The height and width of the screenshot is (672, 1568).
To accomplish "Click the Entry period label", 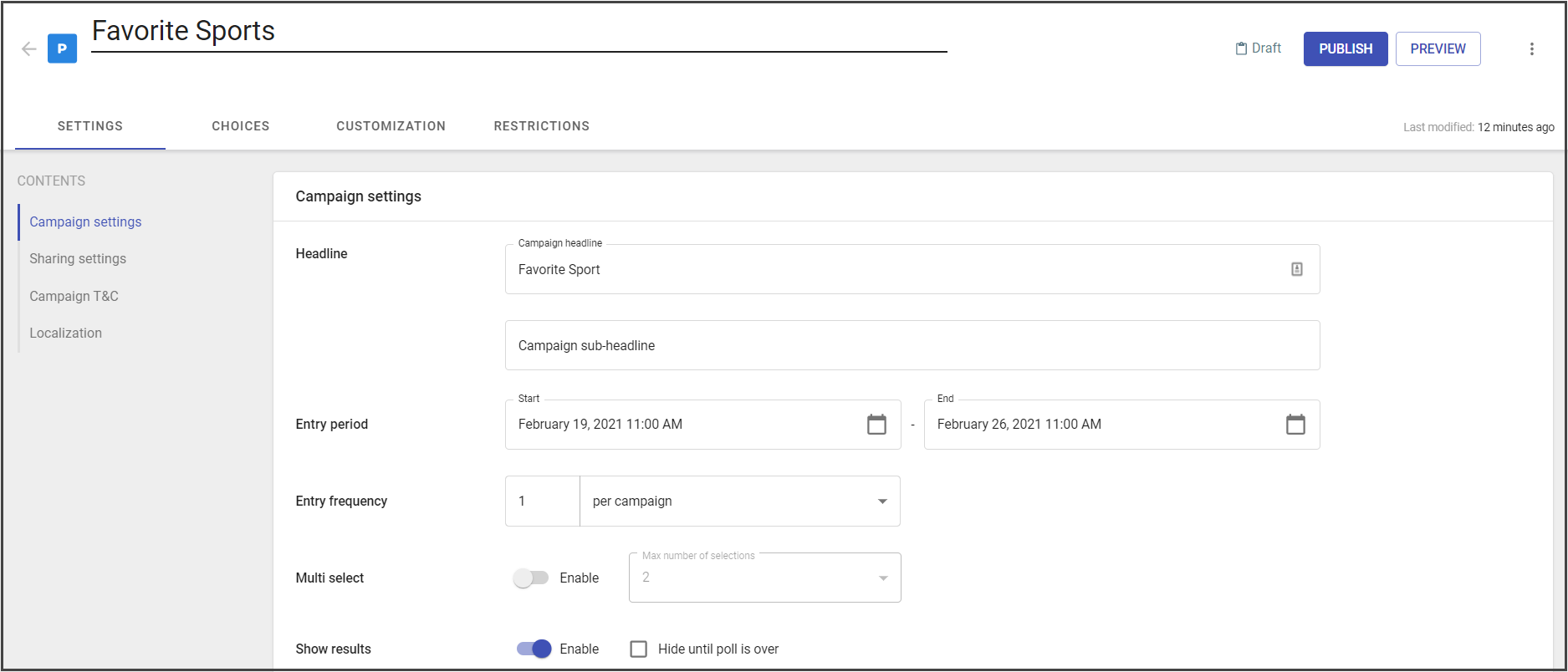I will (331, 424).
